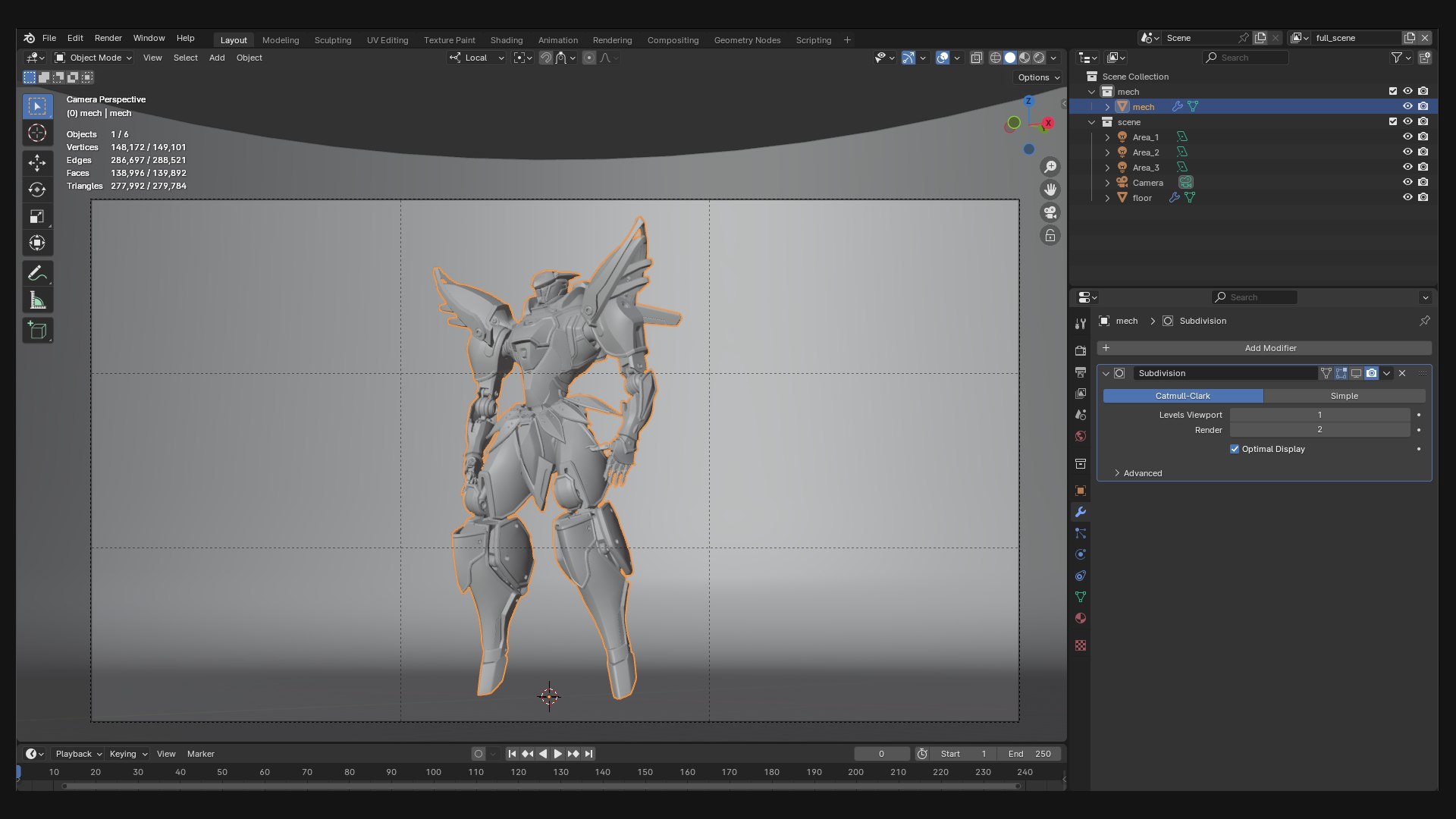Activate the Move tool
Screen dimensions: 1456x819
click(37, 163)
